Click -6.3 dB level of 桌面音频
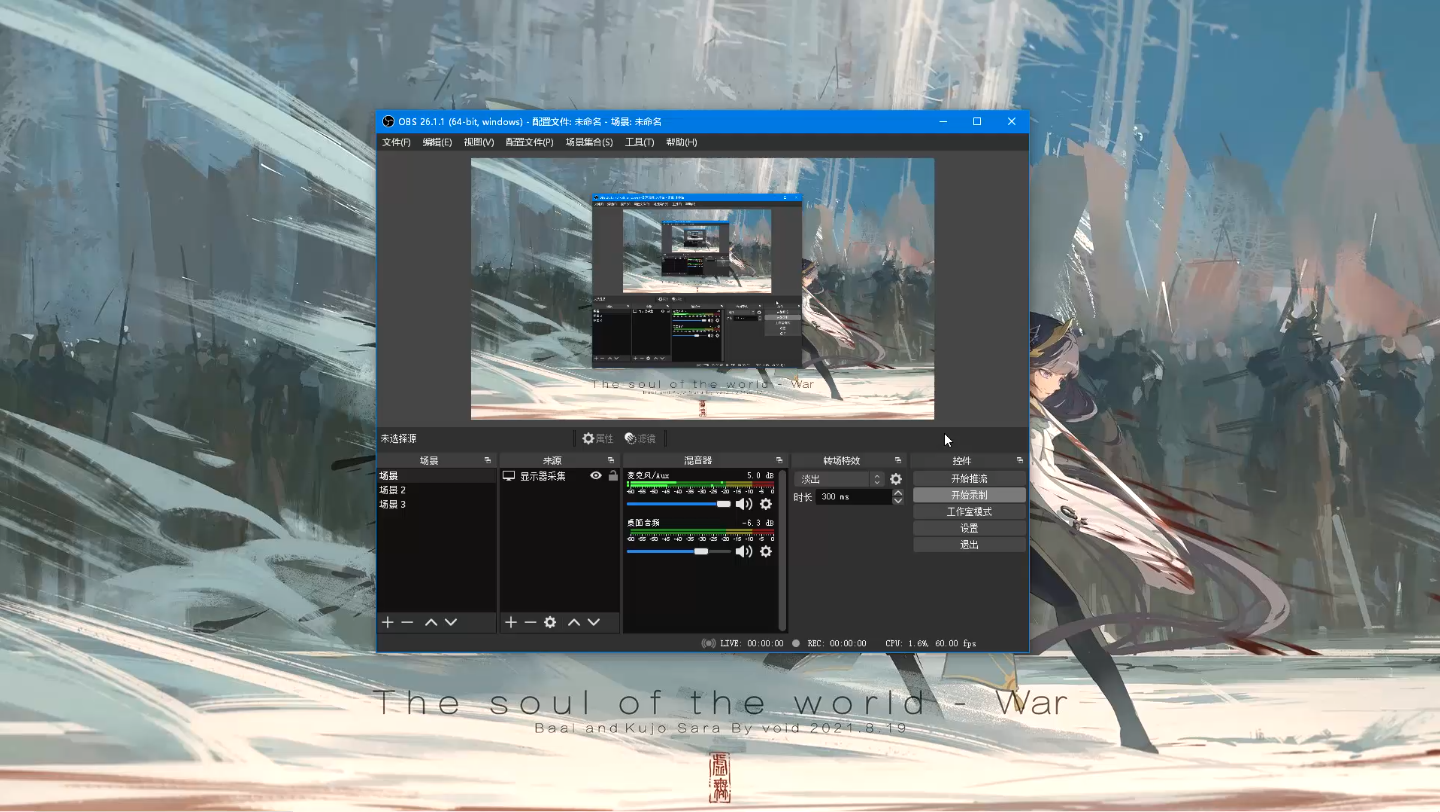Viewport: 1440px width, 812px height. point(757,522)
